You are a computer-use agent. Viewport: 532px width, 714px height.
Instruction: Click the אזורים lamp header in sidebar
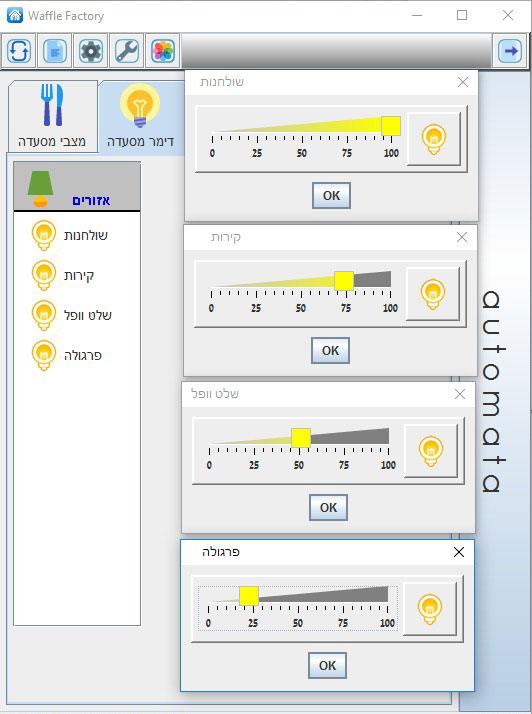pyautogui.click(x=77, y=187)
